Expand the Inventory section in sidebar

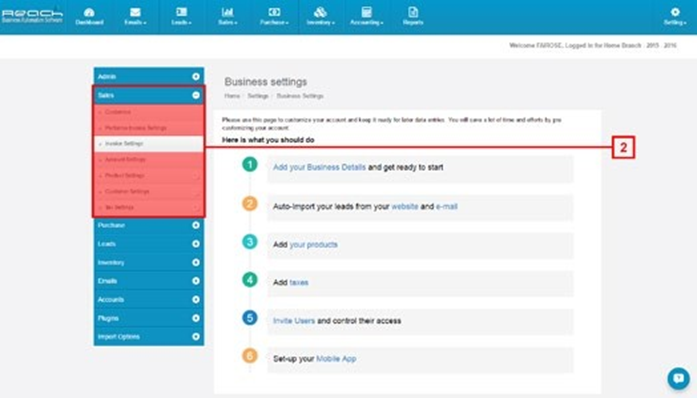pyautogui.click(x=149, y=262)
